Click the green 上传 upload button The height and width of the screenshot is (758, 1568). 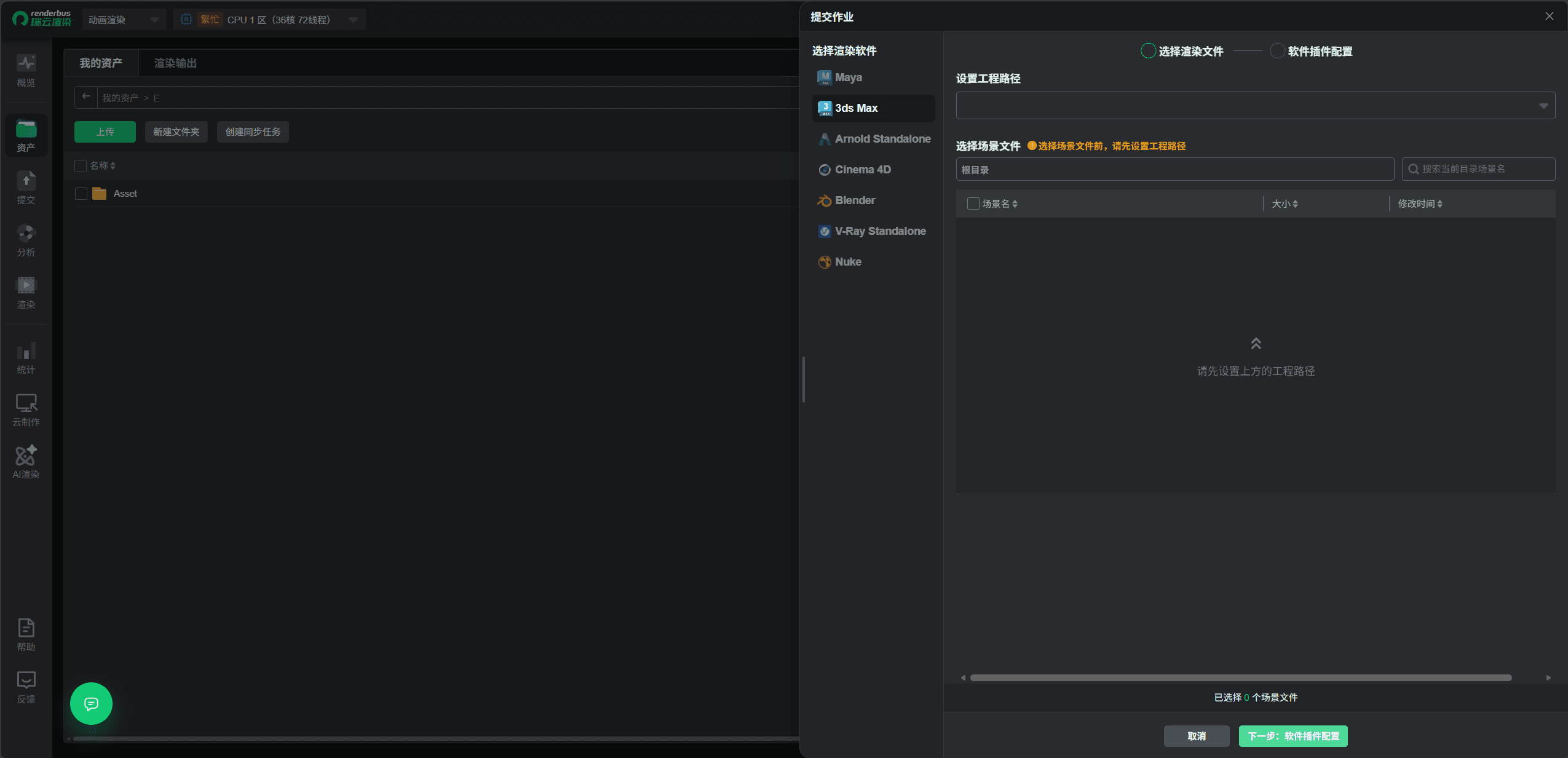[105, 132]
